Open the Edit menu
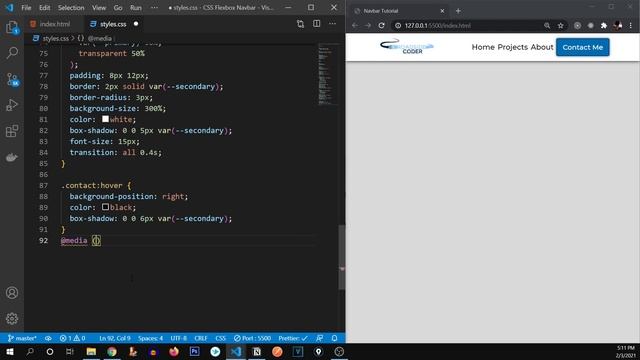640x360 pixels. click(x=44, y=8)
